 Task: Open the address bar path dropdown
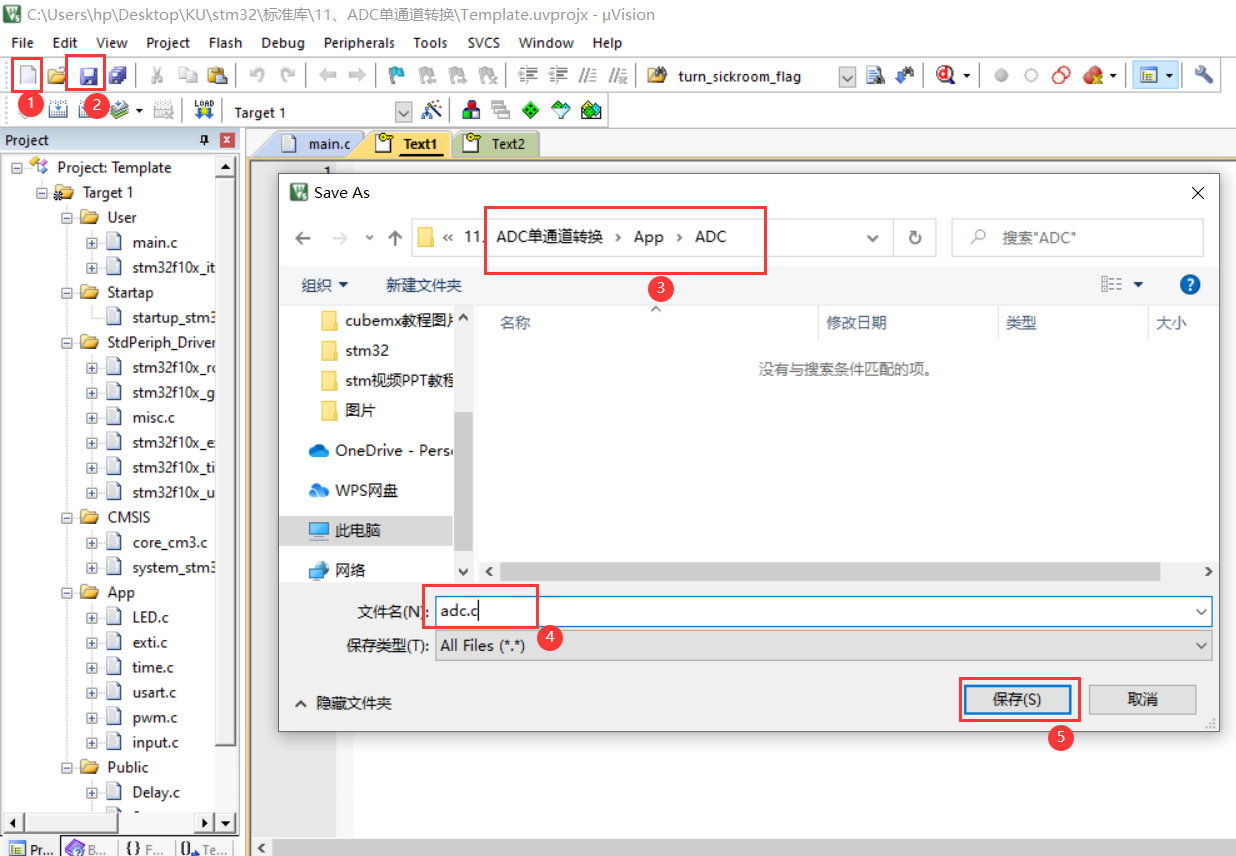pos(873,238)
